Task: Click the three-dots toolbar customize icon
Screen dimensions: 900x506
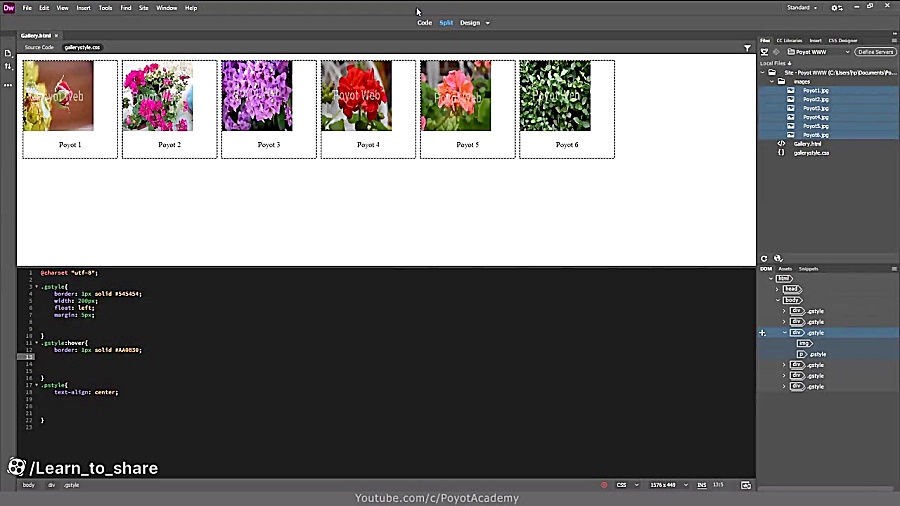Action: [8, 85]
